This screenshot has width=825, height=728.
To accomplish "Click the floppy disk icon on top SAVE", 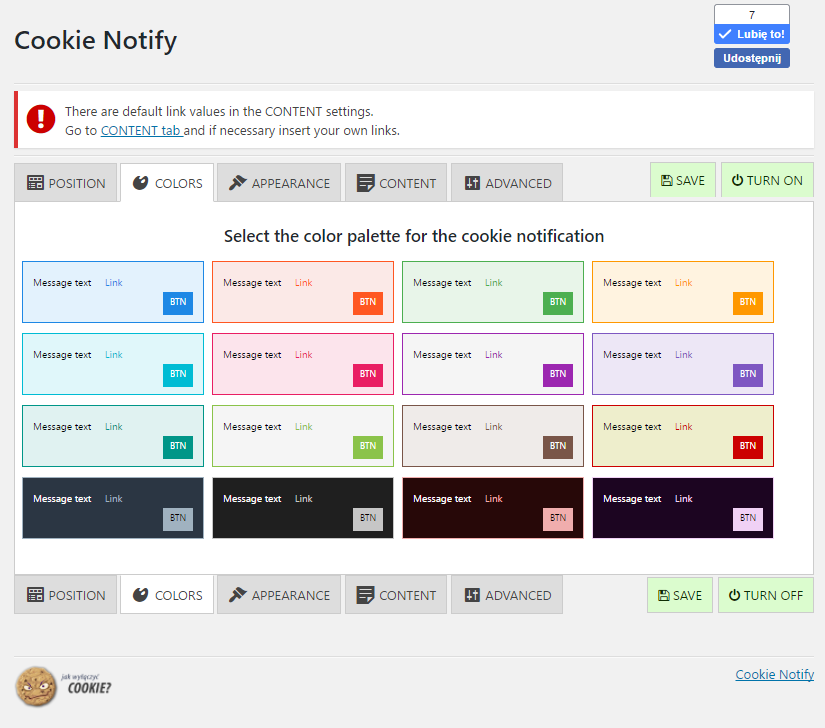I will click(667, 180).
